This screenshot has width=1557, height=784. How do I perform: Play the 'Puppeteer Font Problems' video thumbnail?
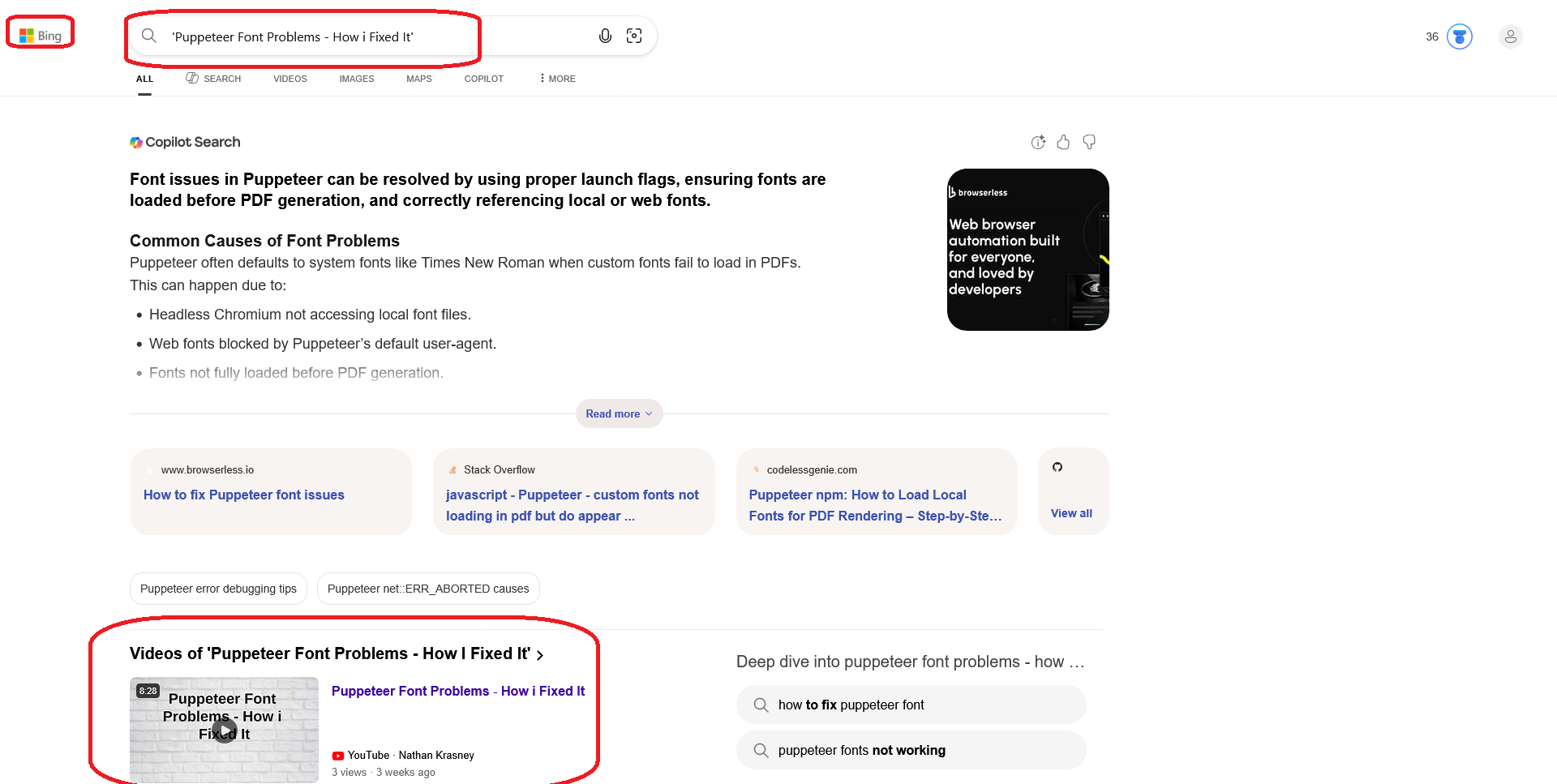point(224,729)
